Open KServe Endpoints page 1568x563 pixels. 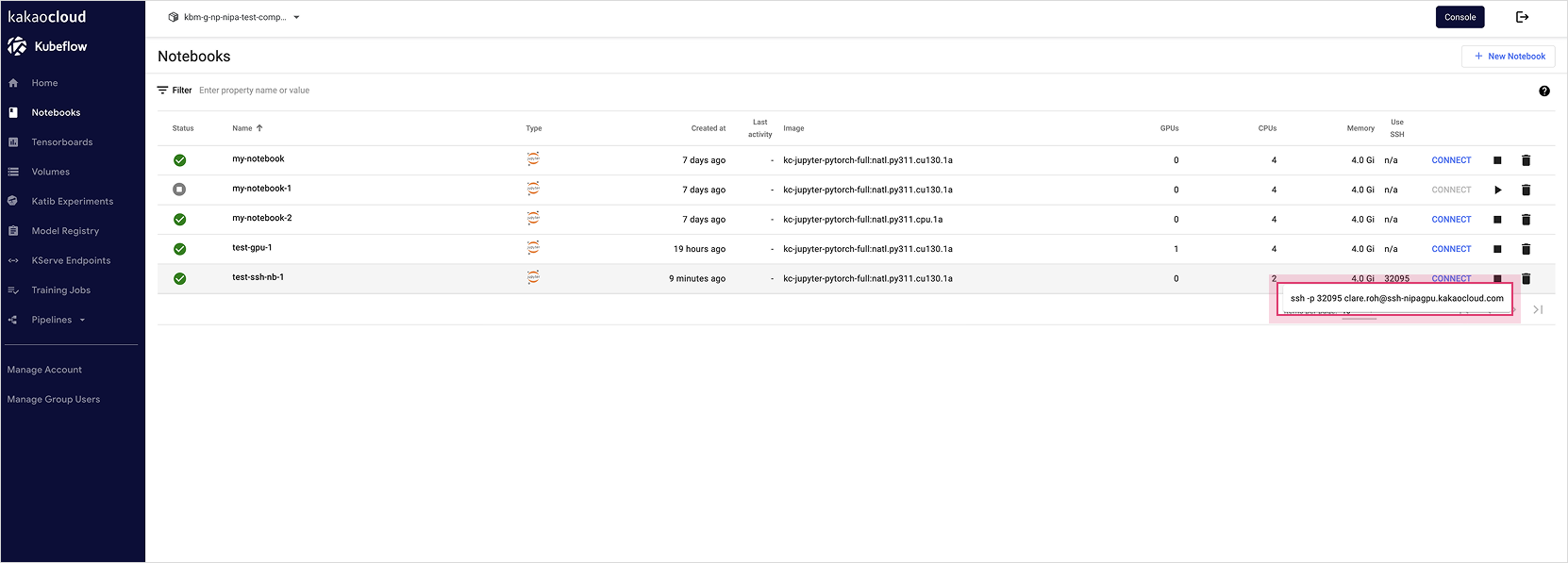[71, 260]
